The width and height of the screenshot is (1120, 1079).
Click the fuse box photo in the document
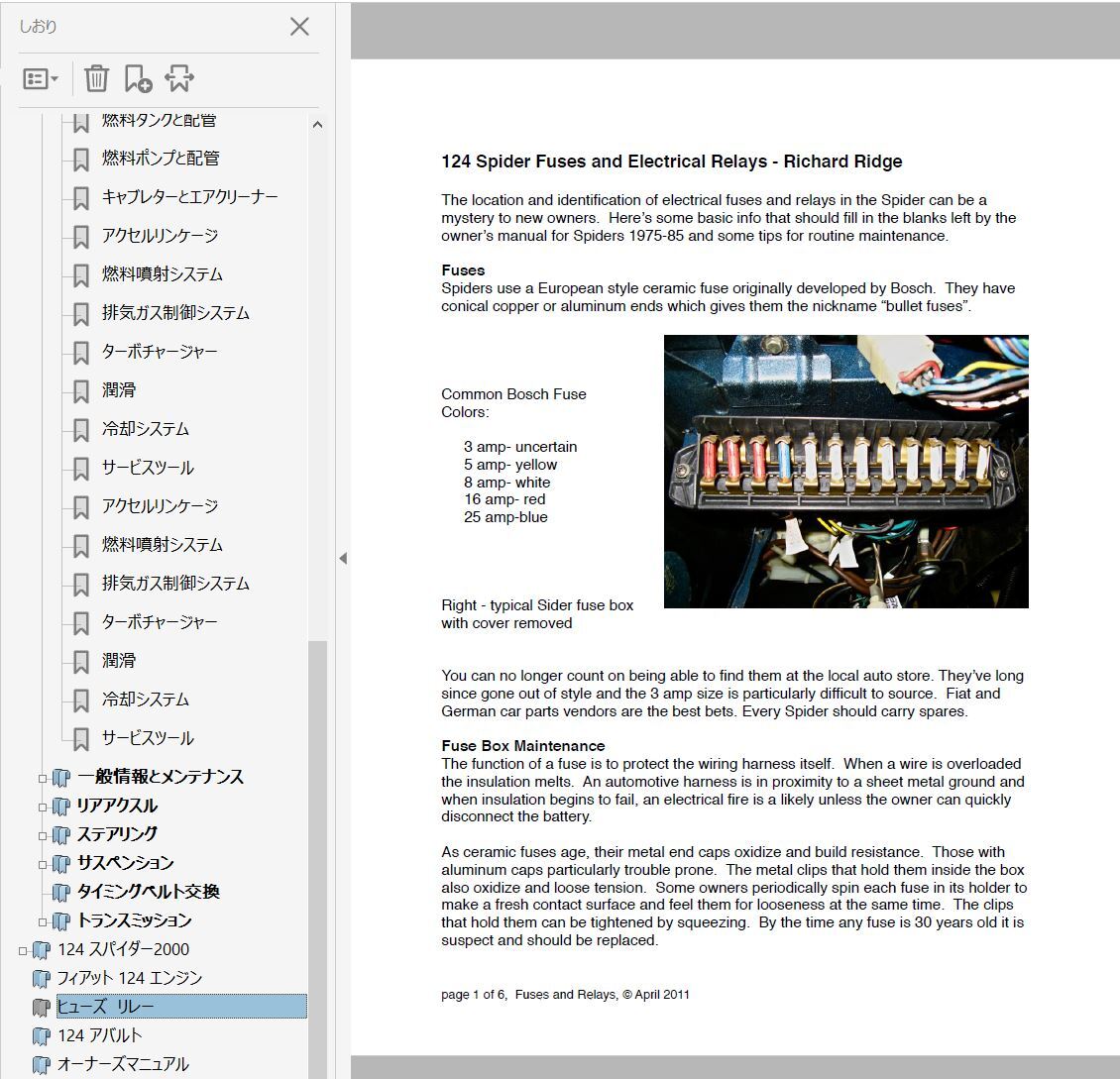[845, 472]
